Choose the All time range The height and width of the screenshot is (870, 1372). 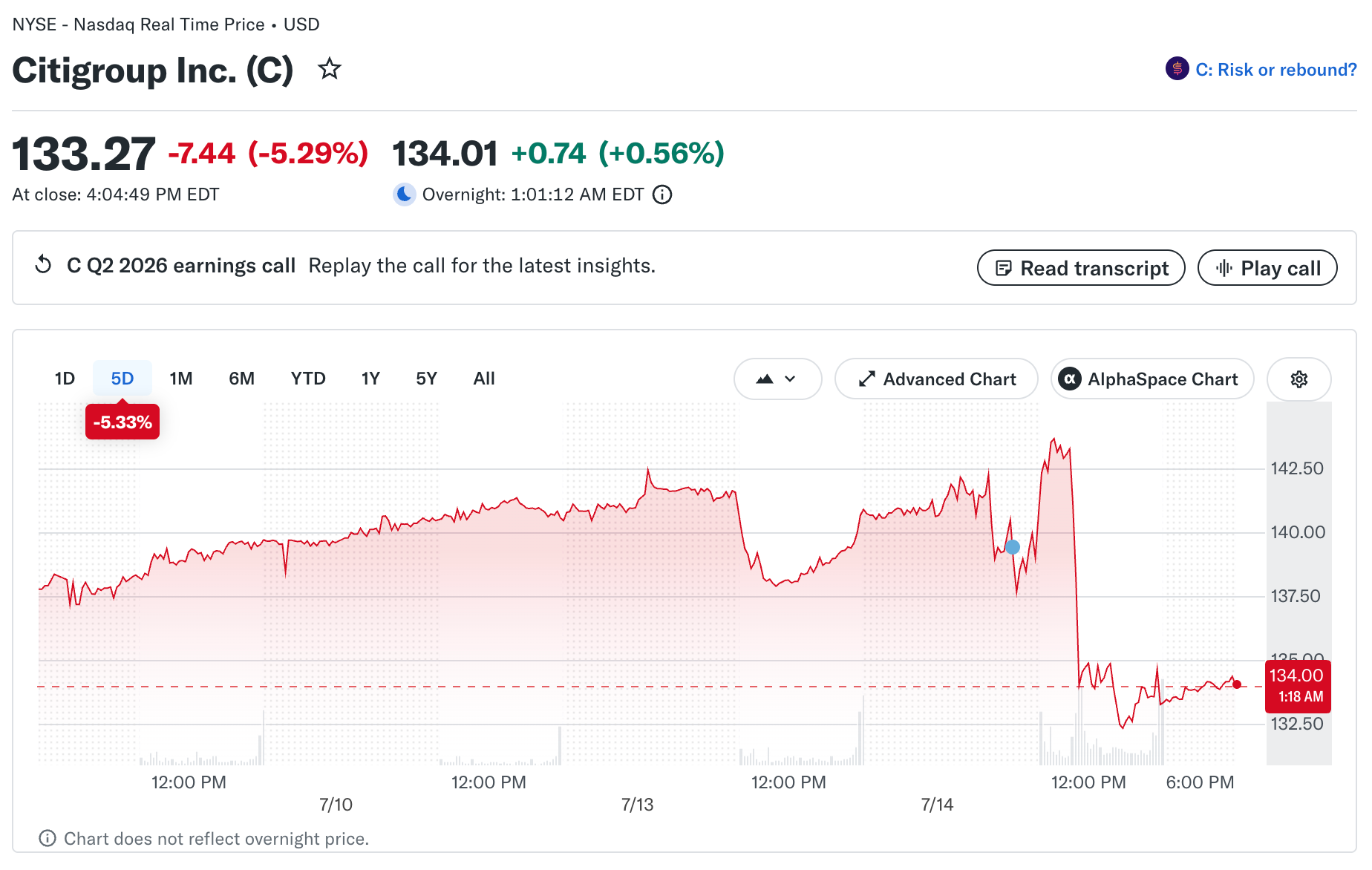[484, 379]
